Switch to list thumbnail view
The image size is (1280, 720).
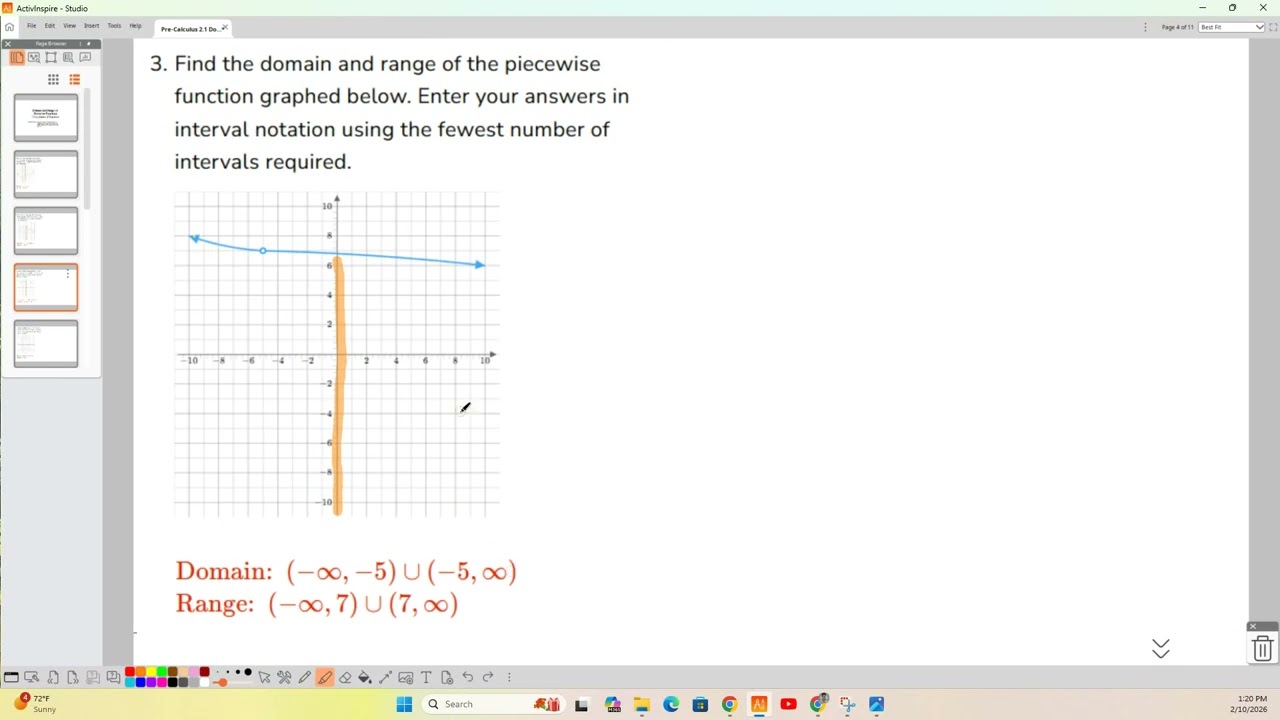tap(75, 79)
